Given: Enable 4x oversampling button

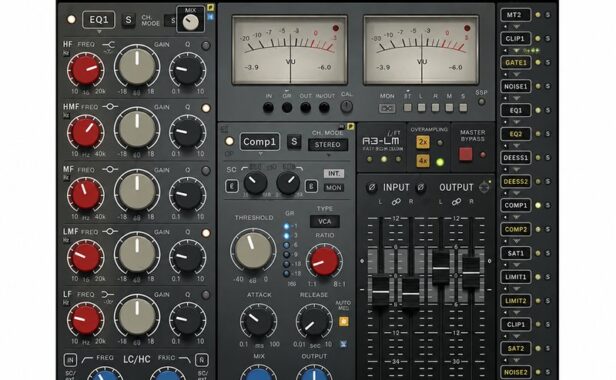Looking at the screenshot, I should [x=423, y=161].
